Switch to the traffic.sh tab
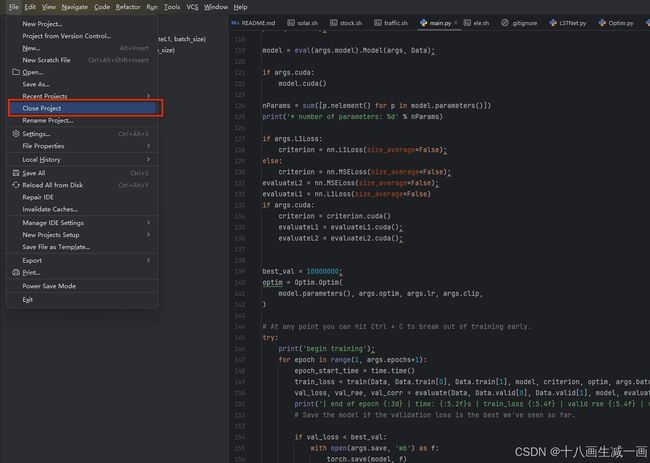Screen dimensions: 650x463 pyautogui.click(x=391, y=23)
